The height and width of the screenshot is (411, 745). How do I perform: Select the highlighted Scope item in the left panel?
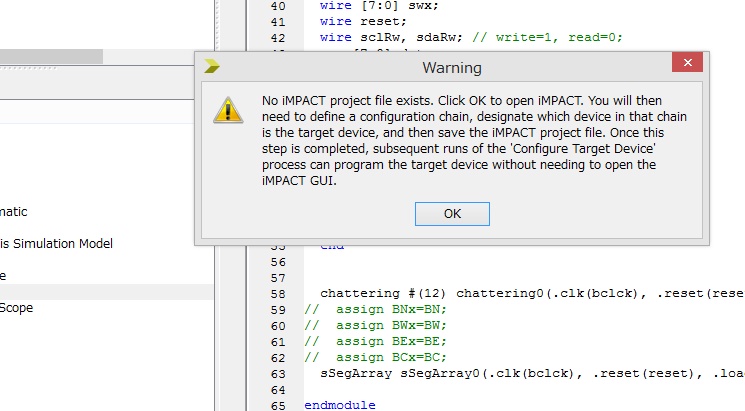[17, 308]
